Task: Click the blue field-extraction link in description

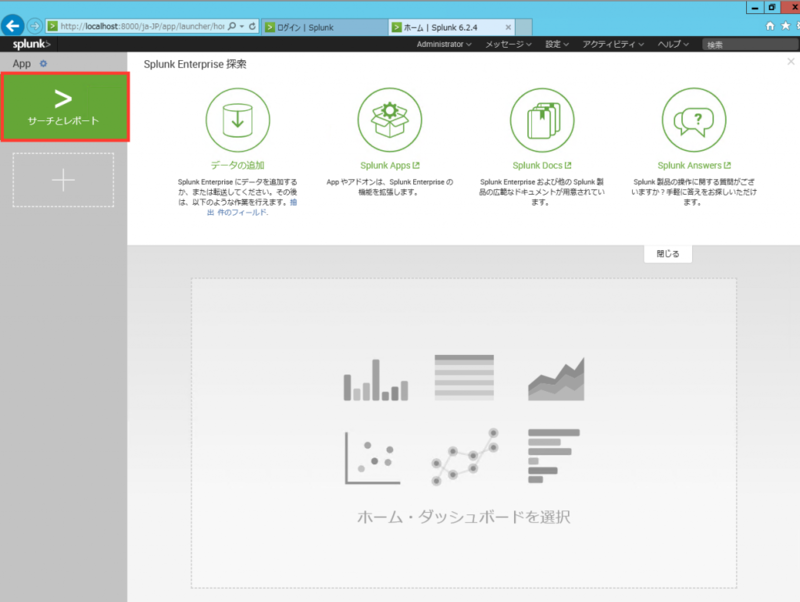Action: pos(238,212)
